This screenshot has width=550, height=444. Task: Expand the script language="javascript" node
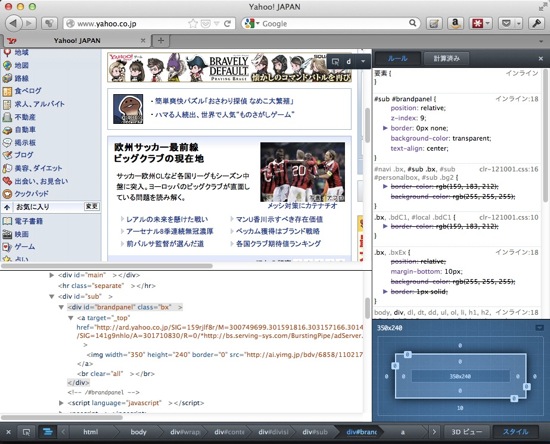61,403
